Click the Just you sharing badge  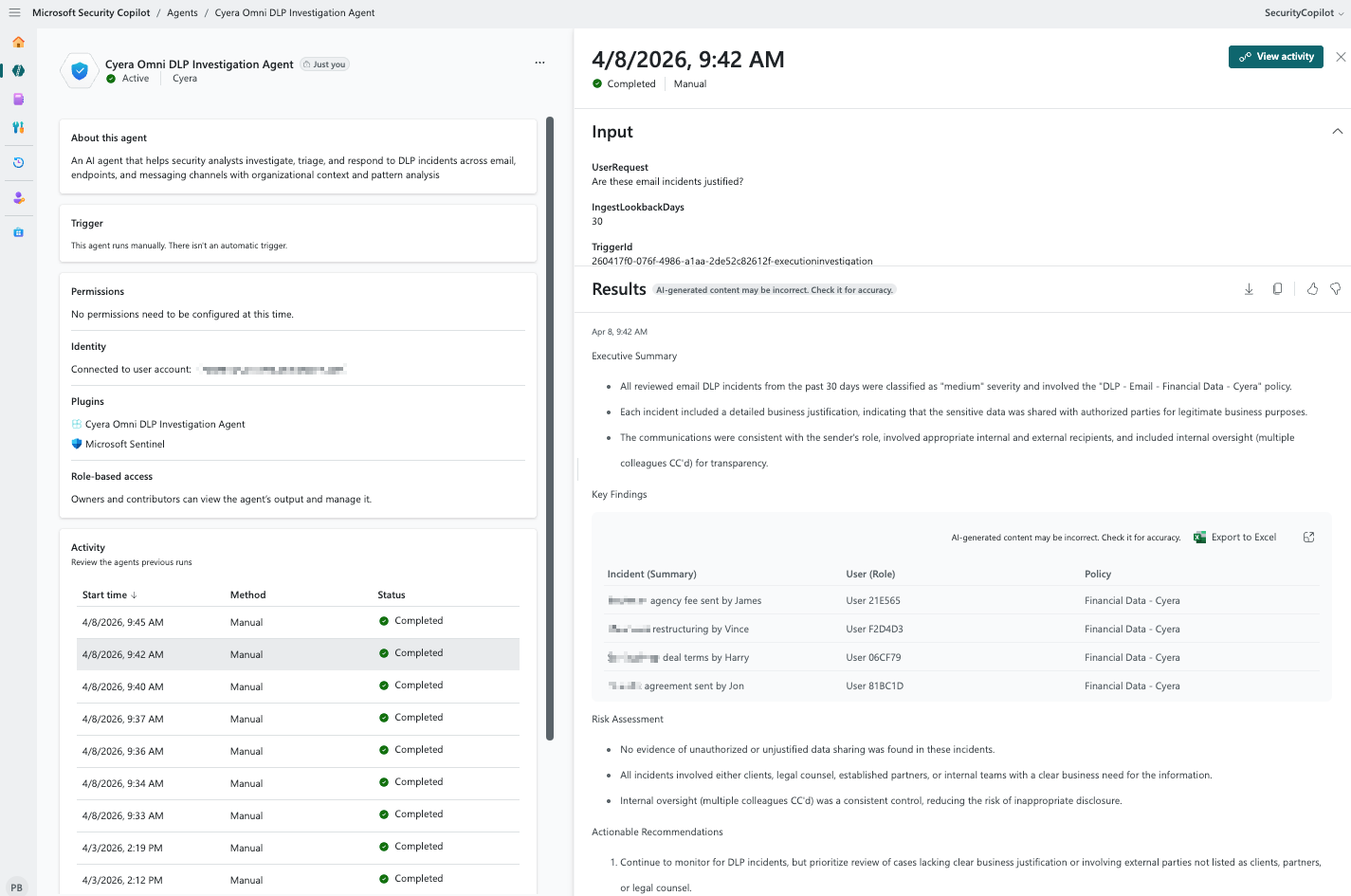[324, 64]
